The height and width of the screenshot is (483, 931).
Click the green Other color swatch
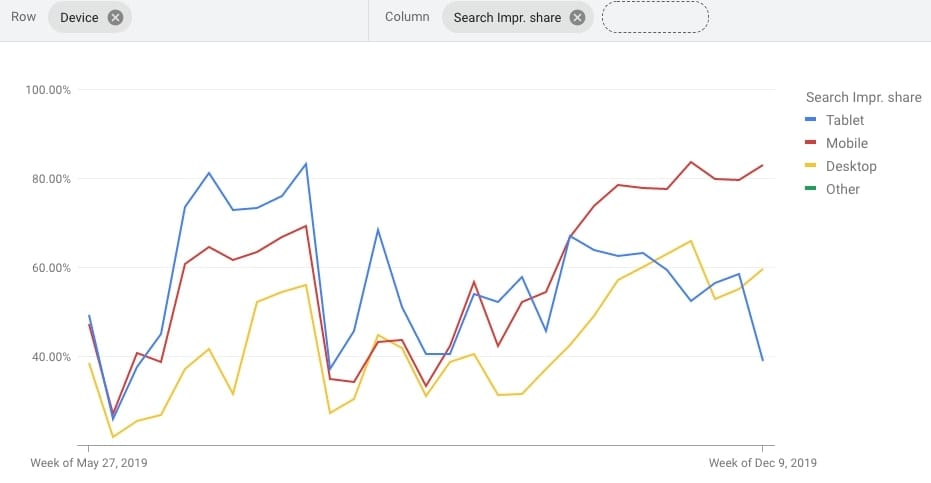click(810, 188)
